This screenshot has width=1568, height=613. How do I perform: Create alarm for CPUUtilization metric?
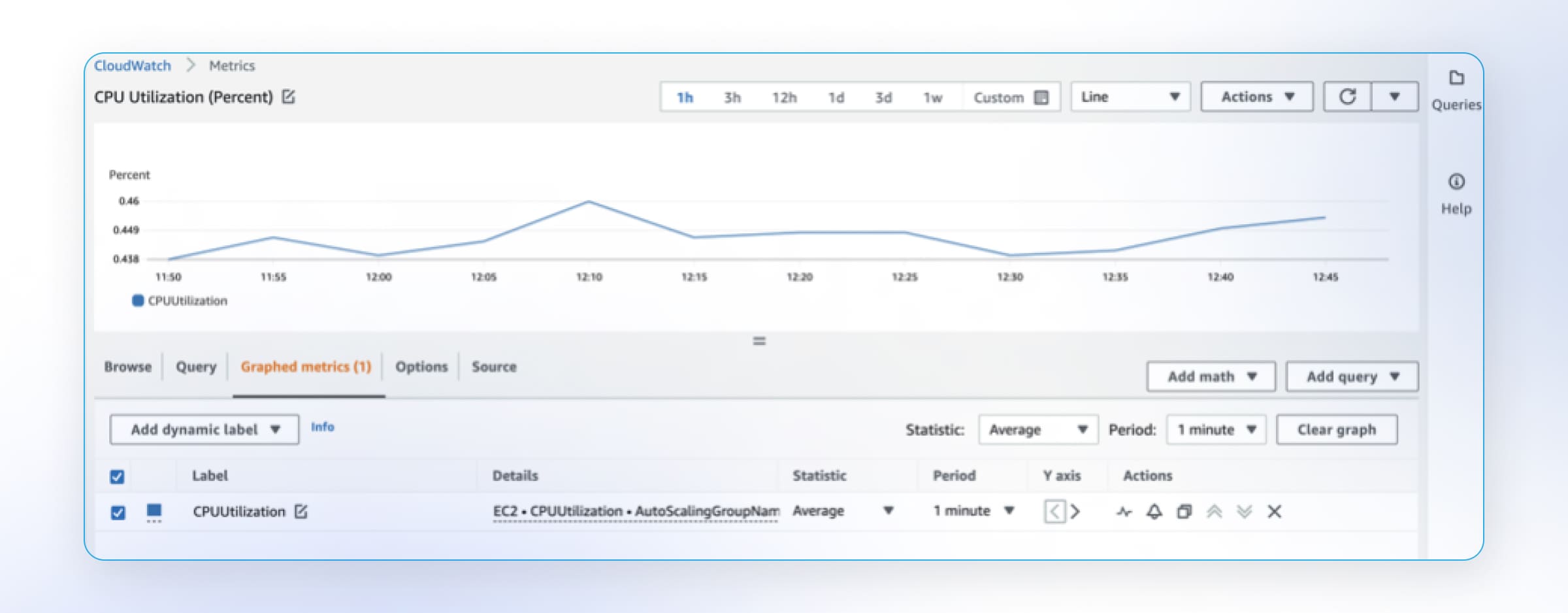click(x=1154, y=512)
